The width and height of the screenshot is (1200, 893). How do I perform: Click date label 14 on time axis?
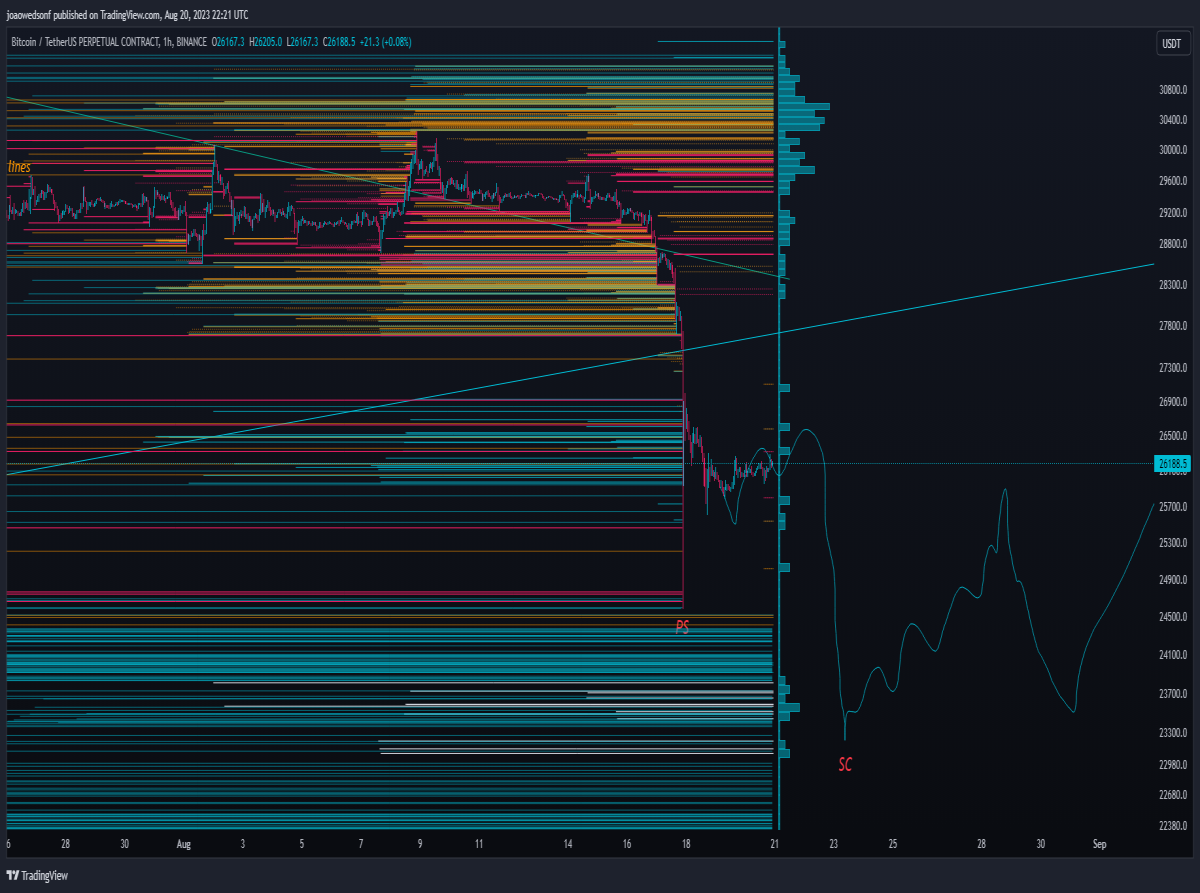coord(568,845)
